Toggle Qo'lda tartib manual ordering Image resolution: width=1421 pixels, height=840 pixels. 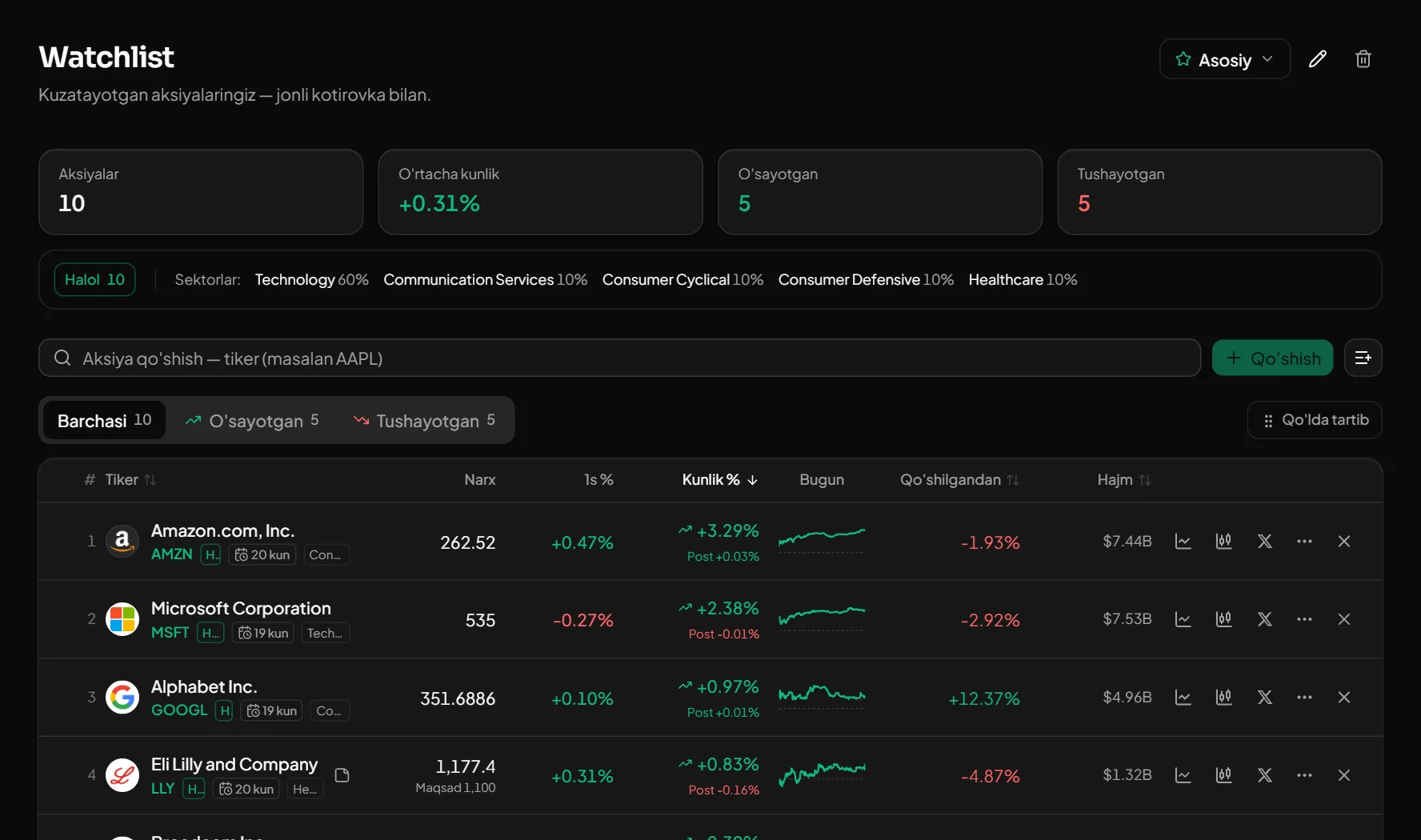[x=1315, y=420]
